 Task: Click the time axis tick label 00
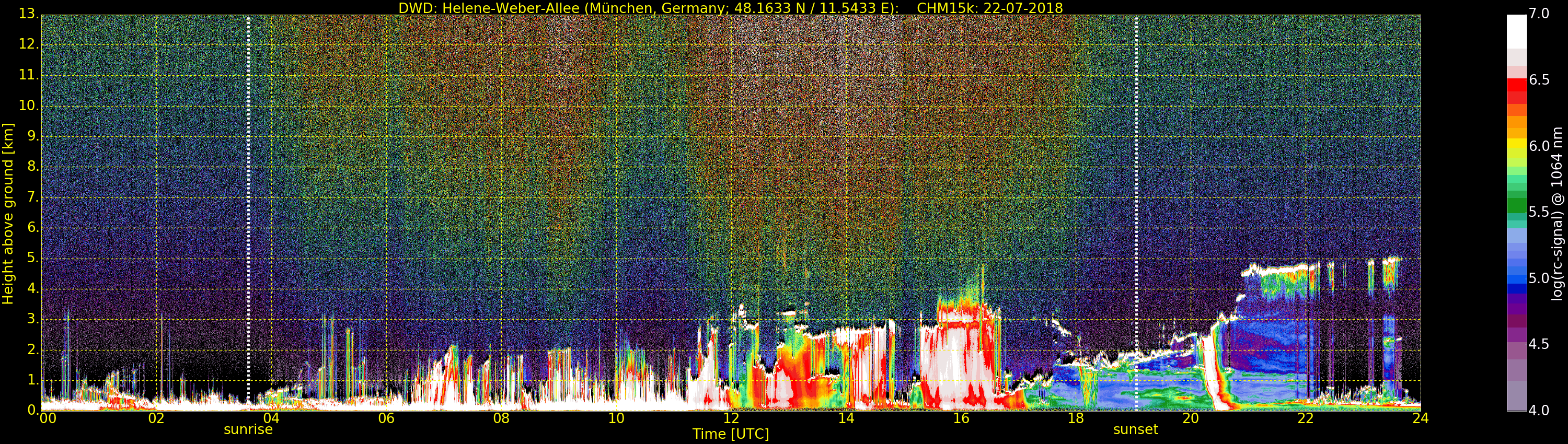(x=48, y=418)
